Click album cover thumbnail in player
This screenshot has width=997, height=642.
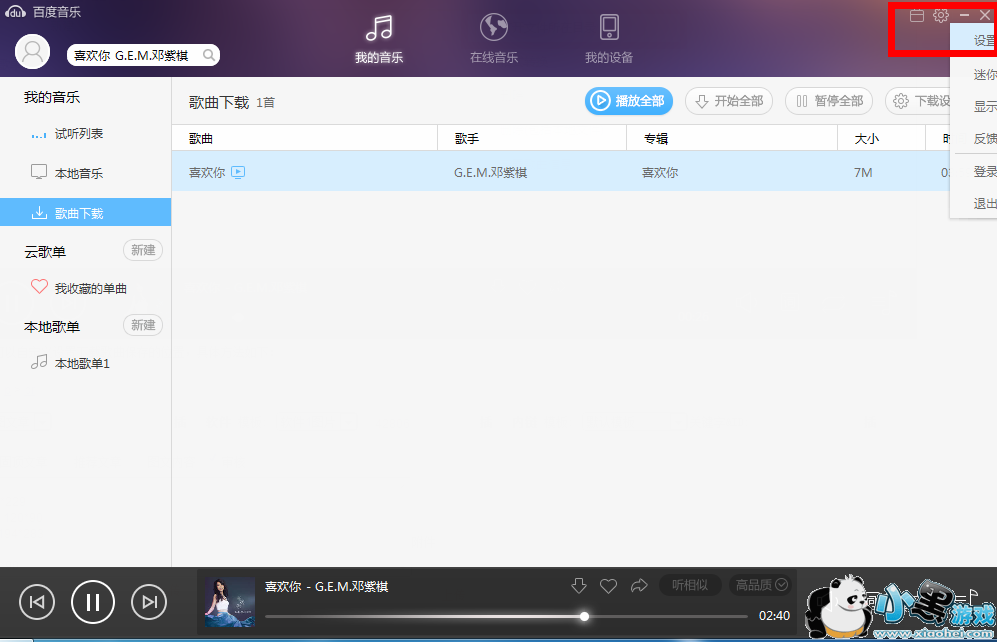230,603
